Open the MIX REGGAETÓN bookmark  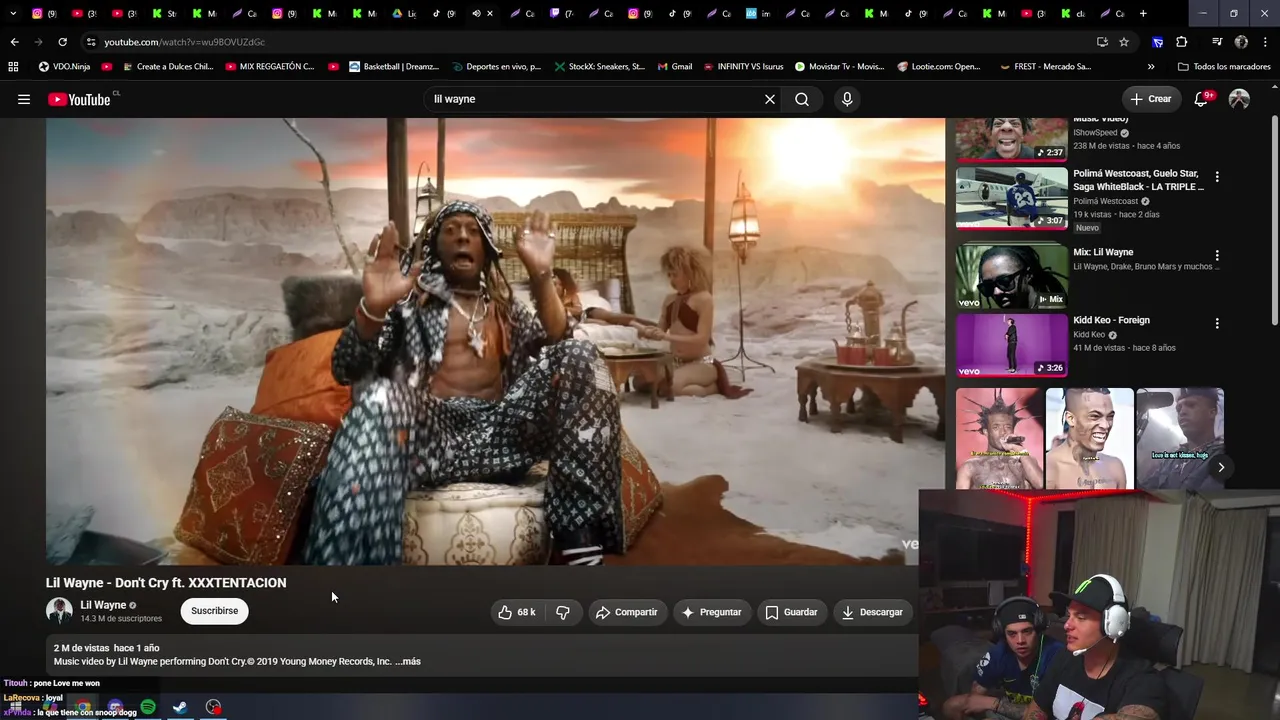[x=269, y=67]
